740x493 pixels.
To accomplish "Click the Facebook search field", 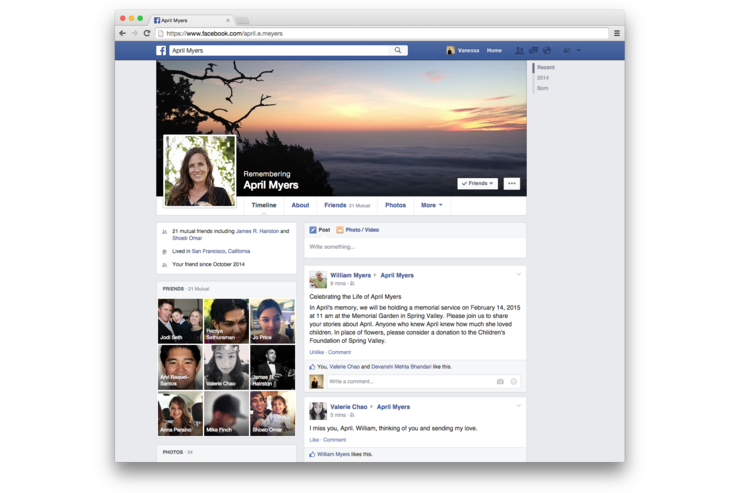I will click(281, 50).
